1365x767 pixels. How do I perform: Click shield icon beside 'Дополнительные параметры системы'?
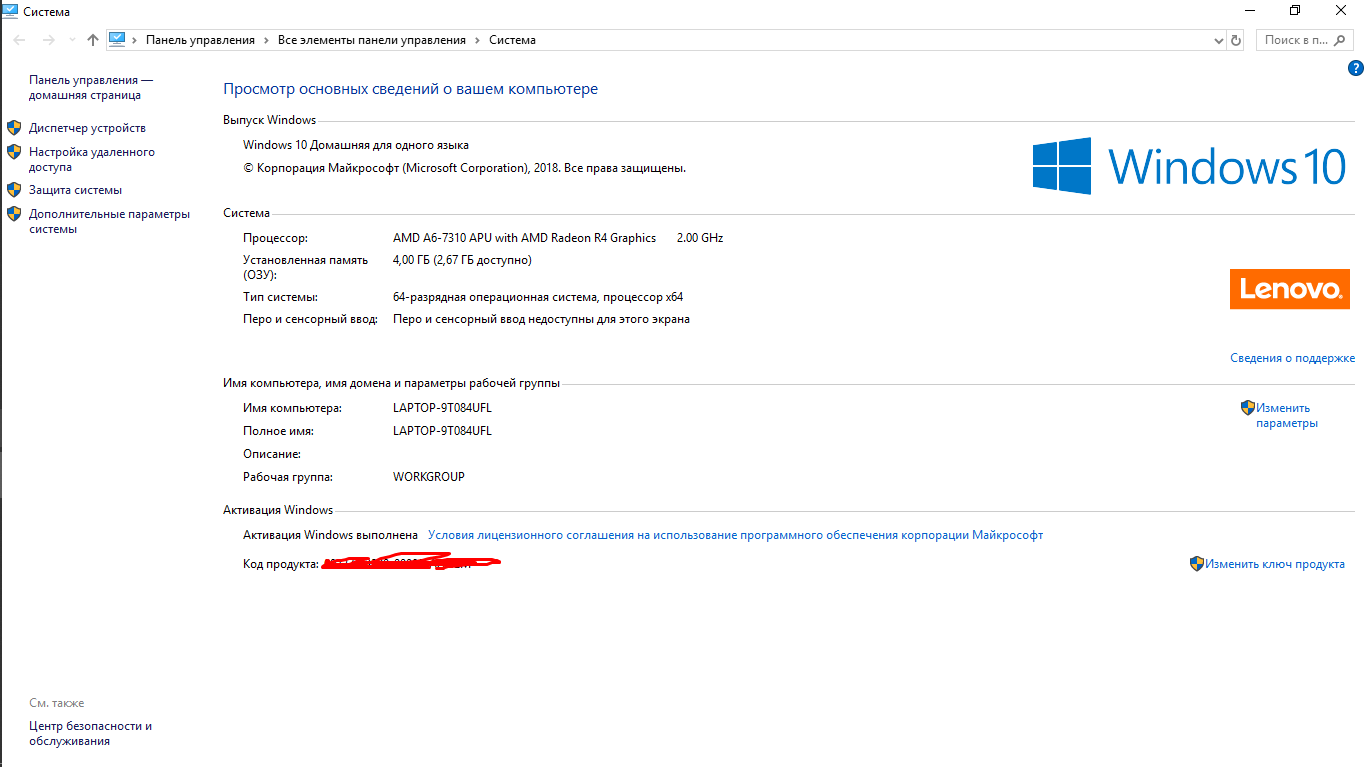pyautogui.click(x=14, y=213)
